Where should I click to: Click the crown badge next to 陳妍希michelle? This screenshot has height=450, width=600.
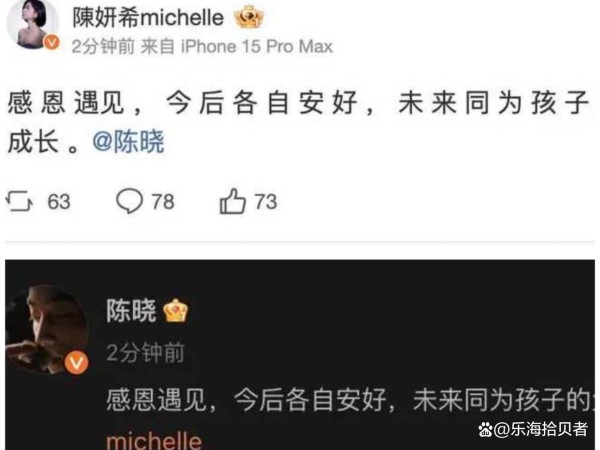click(249, 17)
